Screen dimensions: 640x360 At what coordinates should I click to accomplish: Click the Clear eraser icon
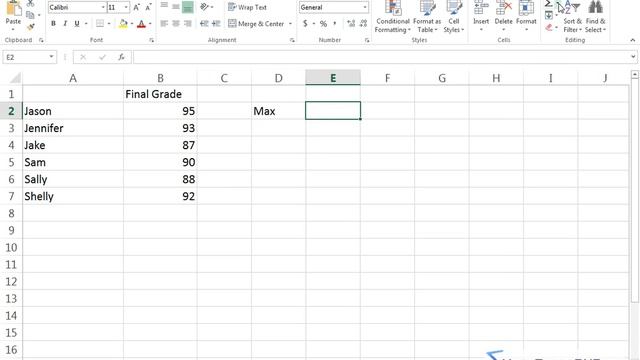pyautogui.click(x=549, y=27)
